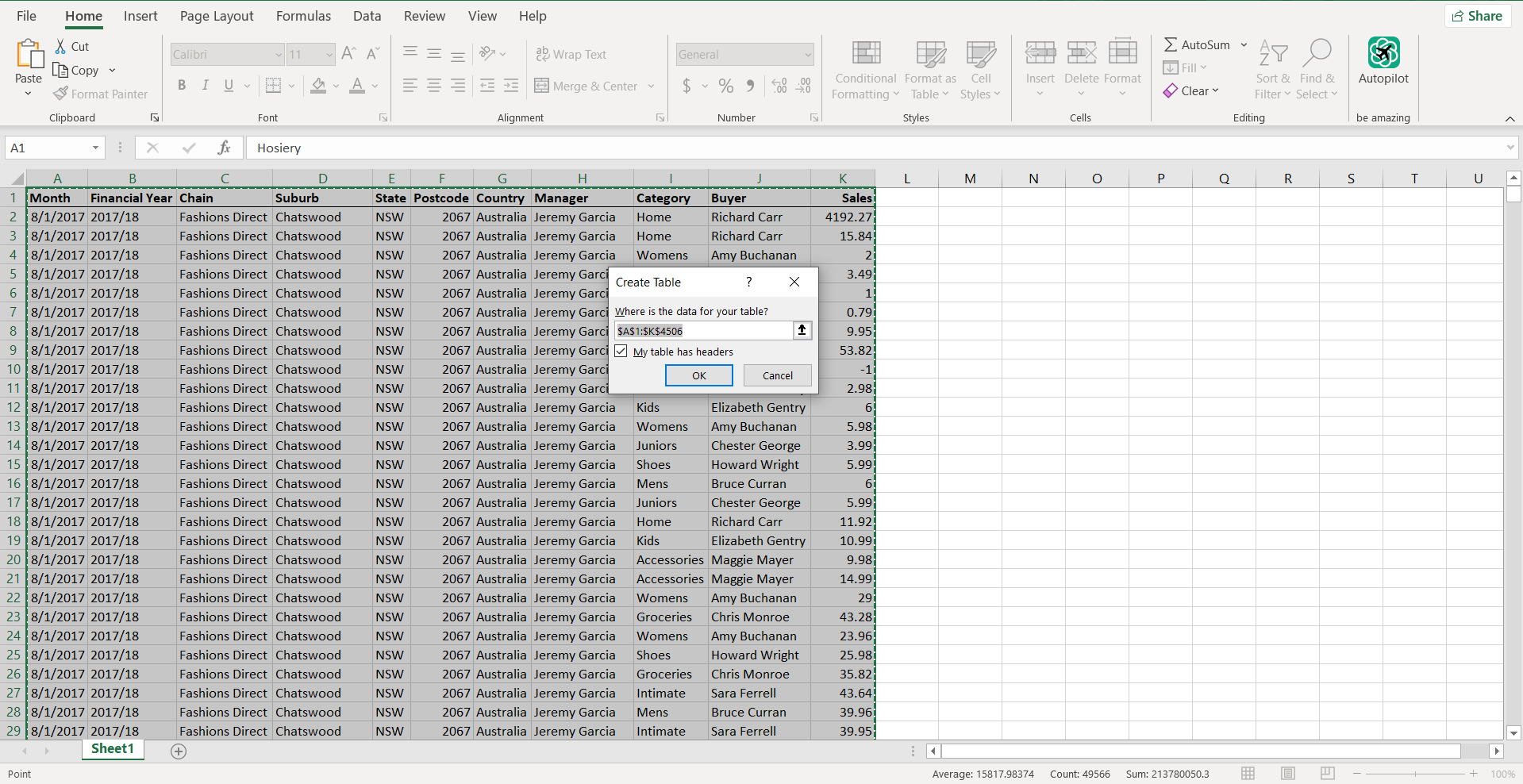Screen dimensions: 1523x784
Task: Open Create Table dialog help question mark
Action: click(748, 282)
